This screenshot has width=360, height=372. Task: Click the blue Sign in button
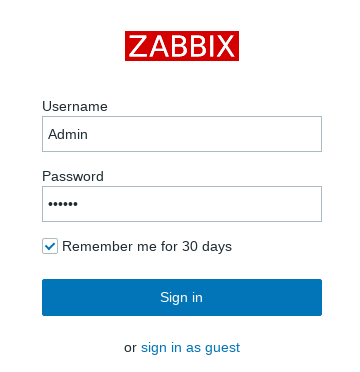tap(182, 297)
